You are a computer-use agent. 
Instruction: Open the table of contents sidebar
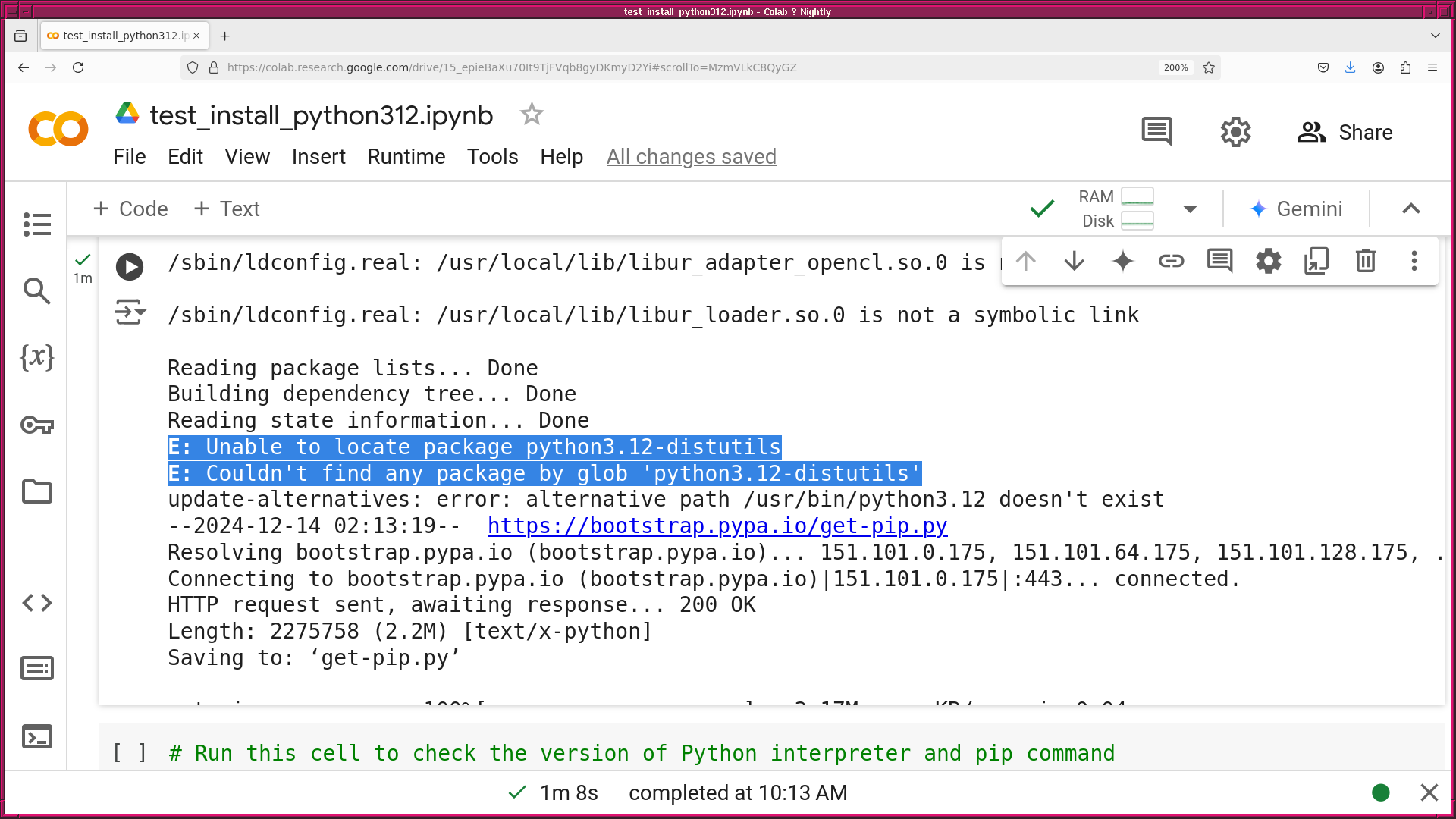click(36, 224)
